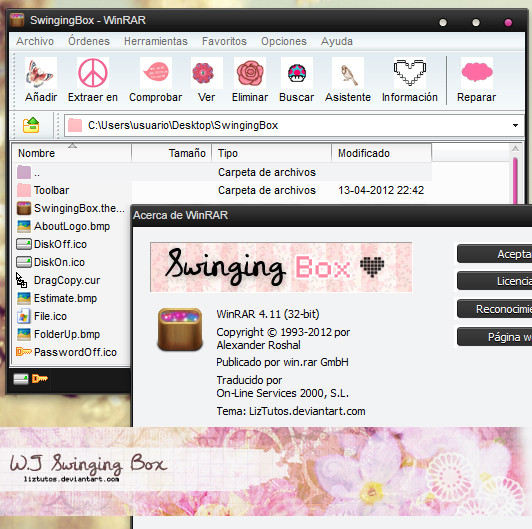
Task: Click the DiskOff.ico drive icon
Action: click(24, 244)
